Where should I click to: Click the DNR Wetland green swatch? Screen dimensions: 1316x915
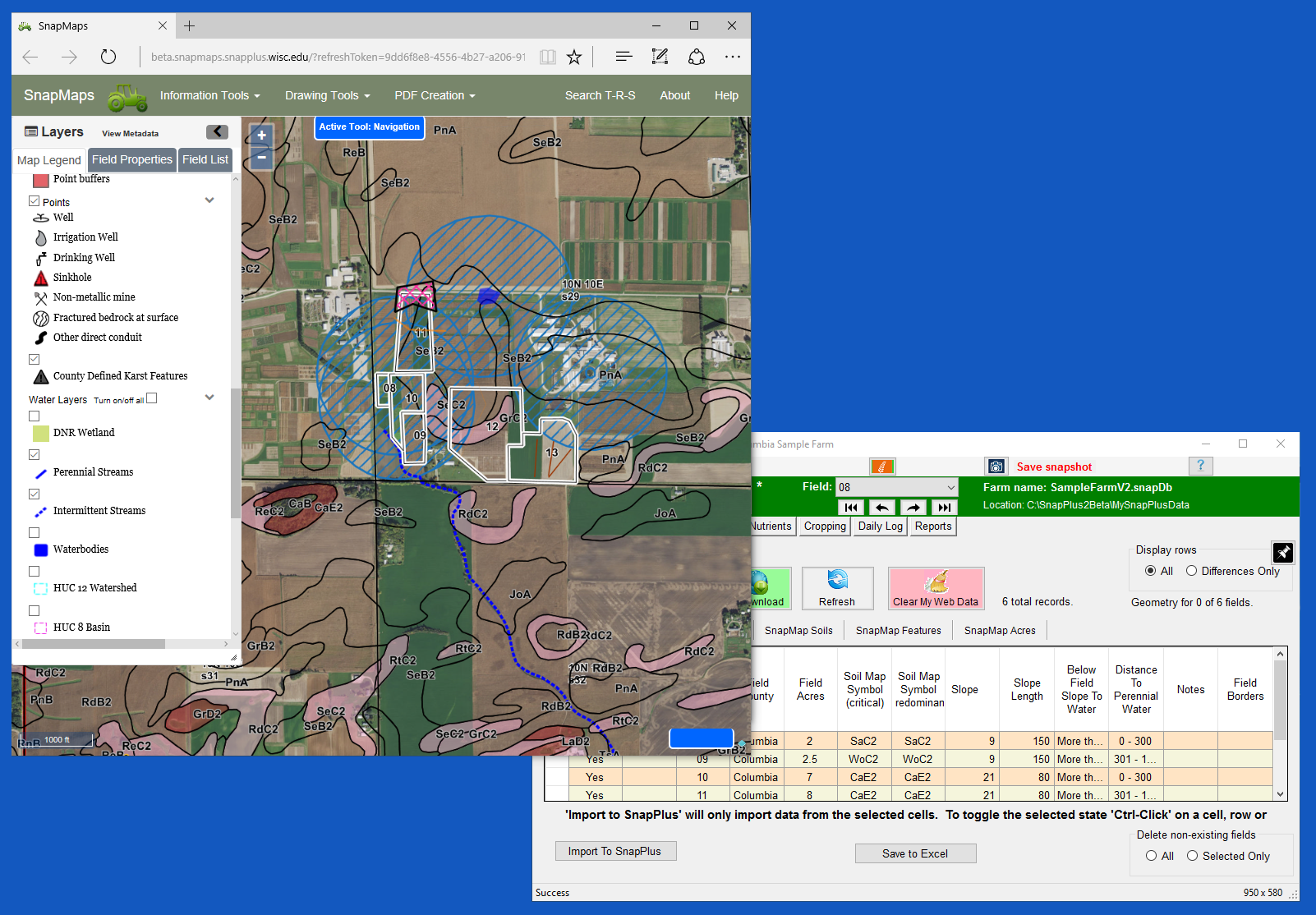40,433
